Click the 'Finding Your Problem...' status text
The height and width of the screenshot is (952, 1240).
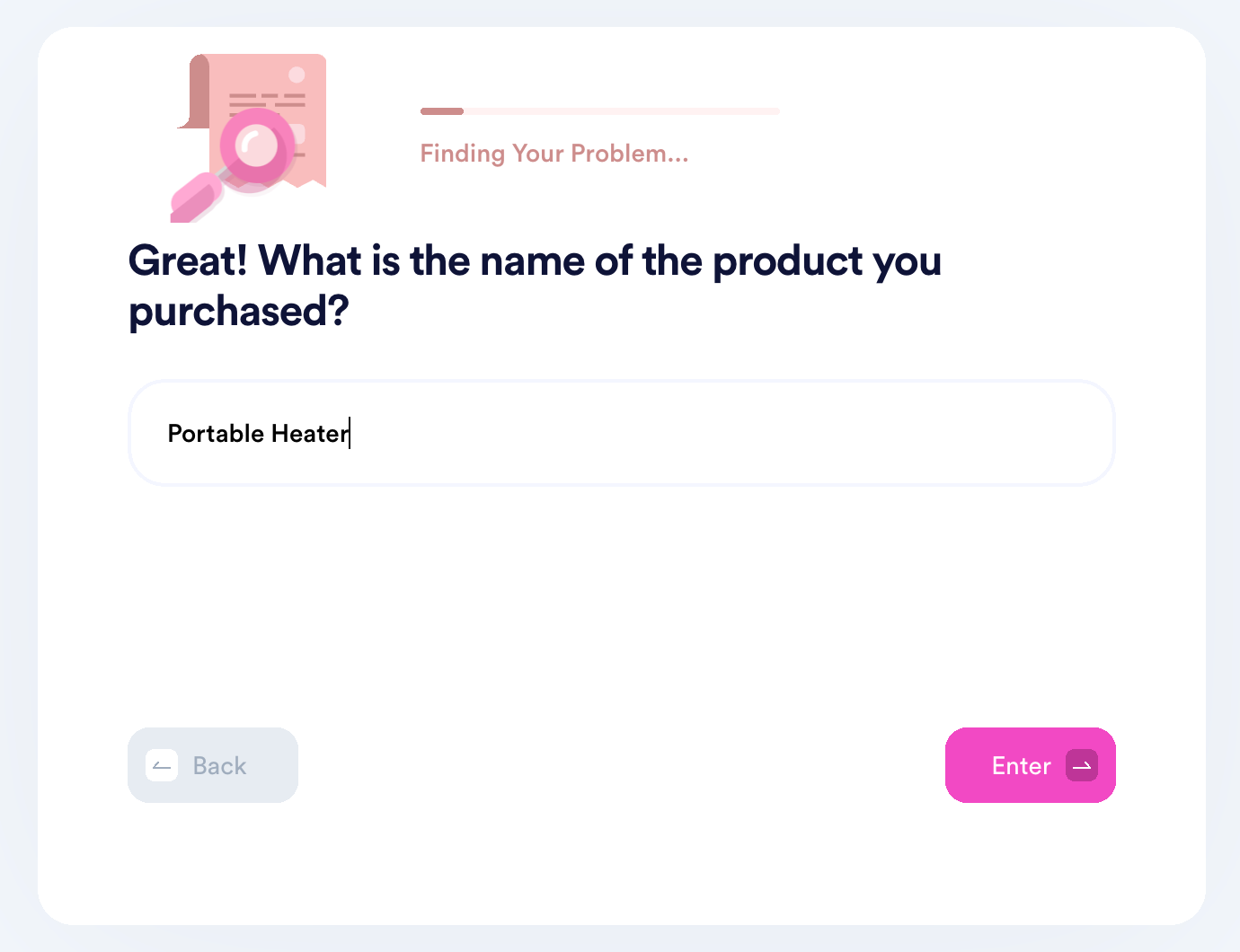554,154
